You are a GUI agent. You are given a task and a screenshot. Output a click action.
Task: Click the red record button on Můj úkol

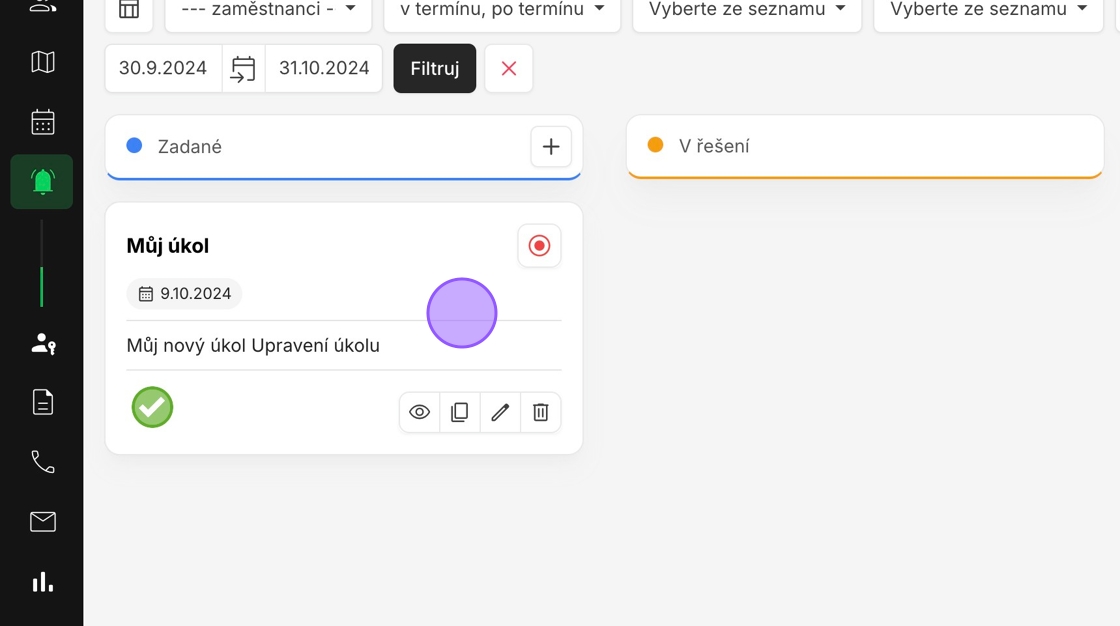click(x=539, y=246)
